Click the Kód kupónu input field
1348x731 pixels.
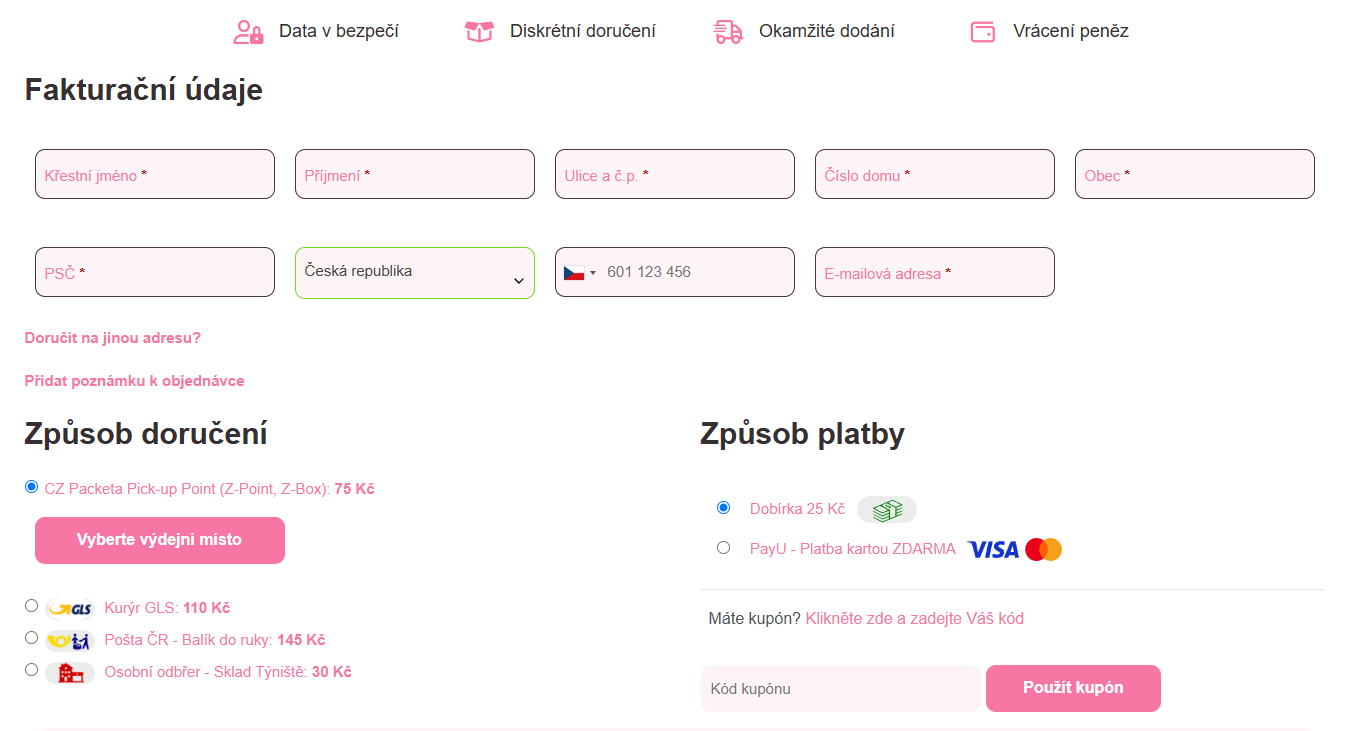(x=840, y=688)
